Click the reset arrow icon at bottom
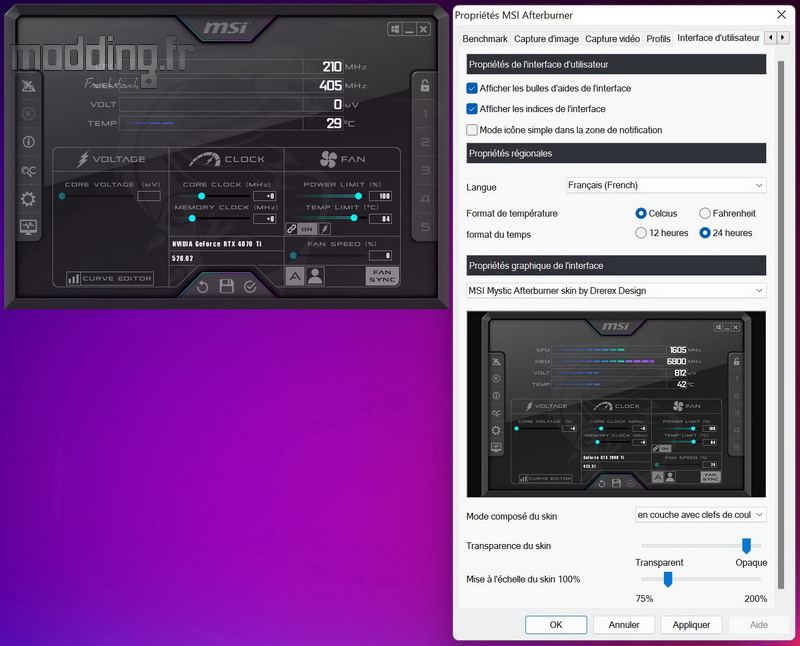800x646 pixels. pyautogui.click(x=203, y=287)
